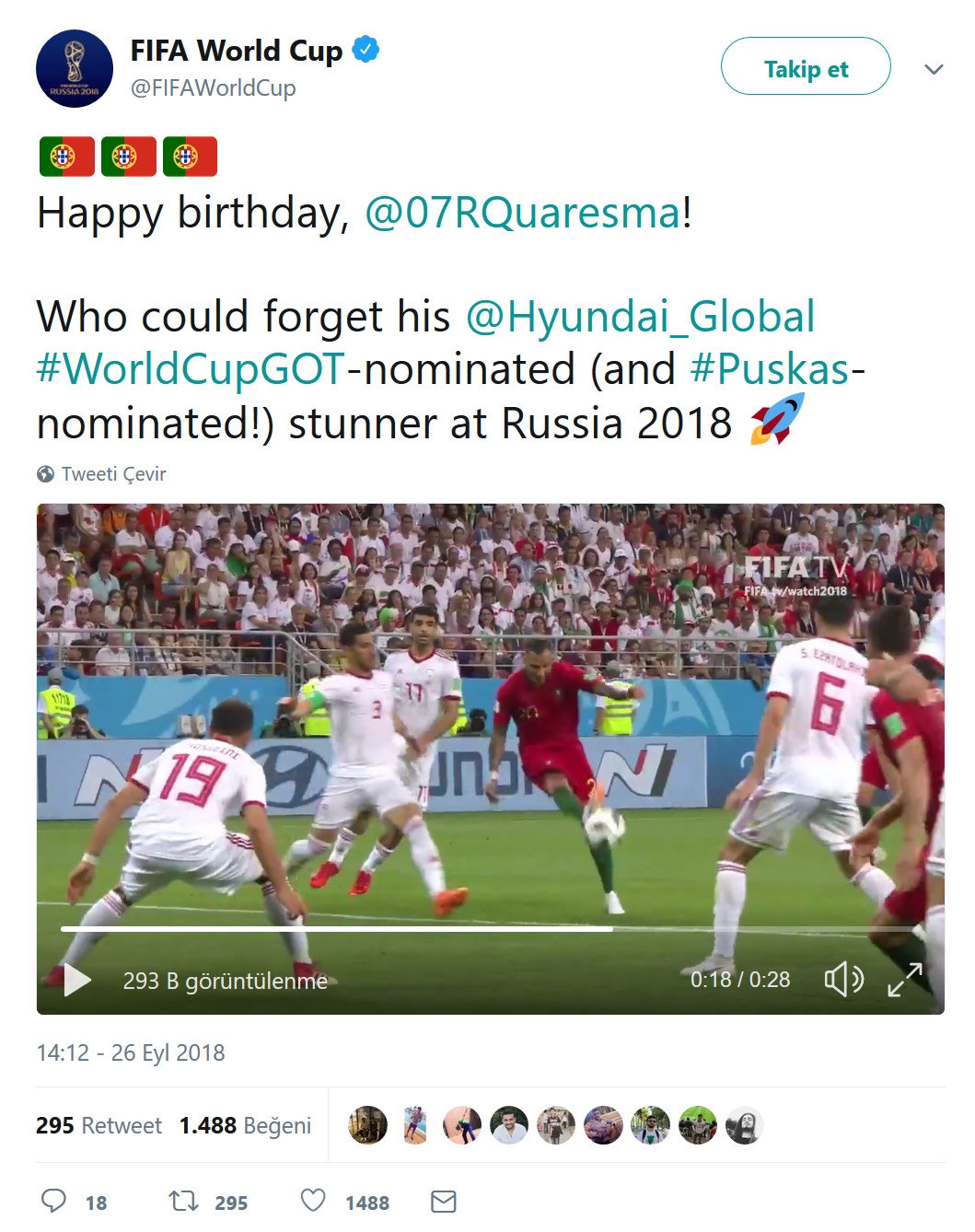
Task: Click the envelope direct message icon
Action: (x=444, y=1201)
